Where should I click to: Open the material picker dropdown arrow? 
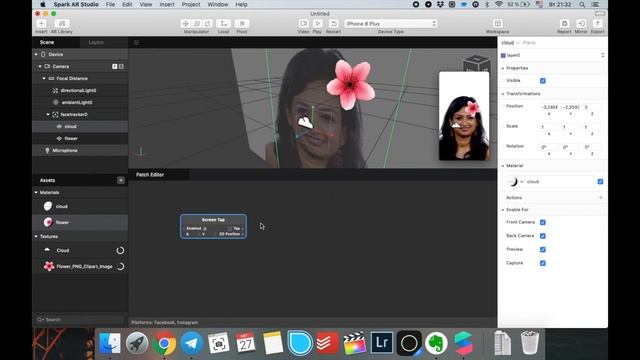point(522,182)
